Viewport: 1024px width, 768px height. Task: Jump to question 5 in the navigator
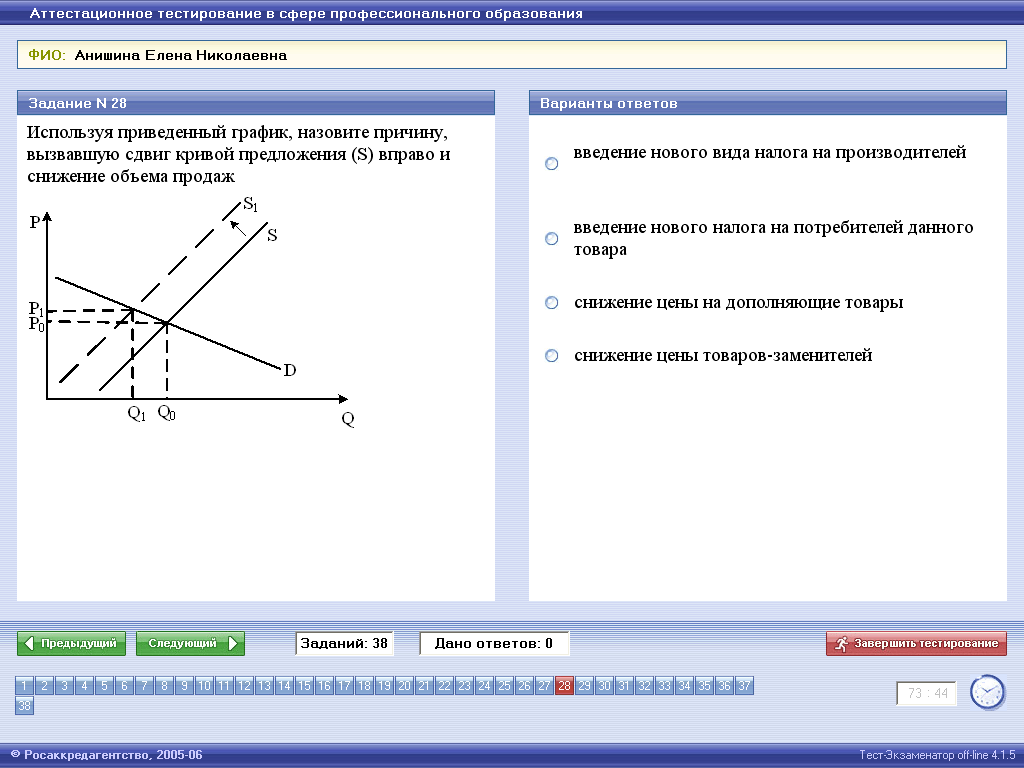(104, 686)
